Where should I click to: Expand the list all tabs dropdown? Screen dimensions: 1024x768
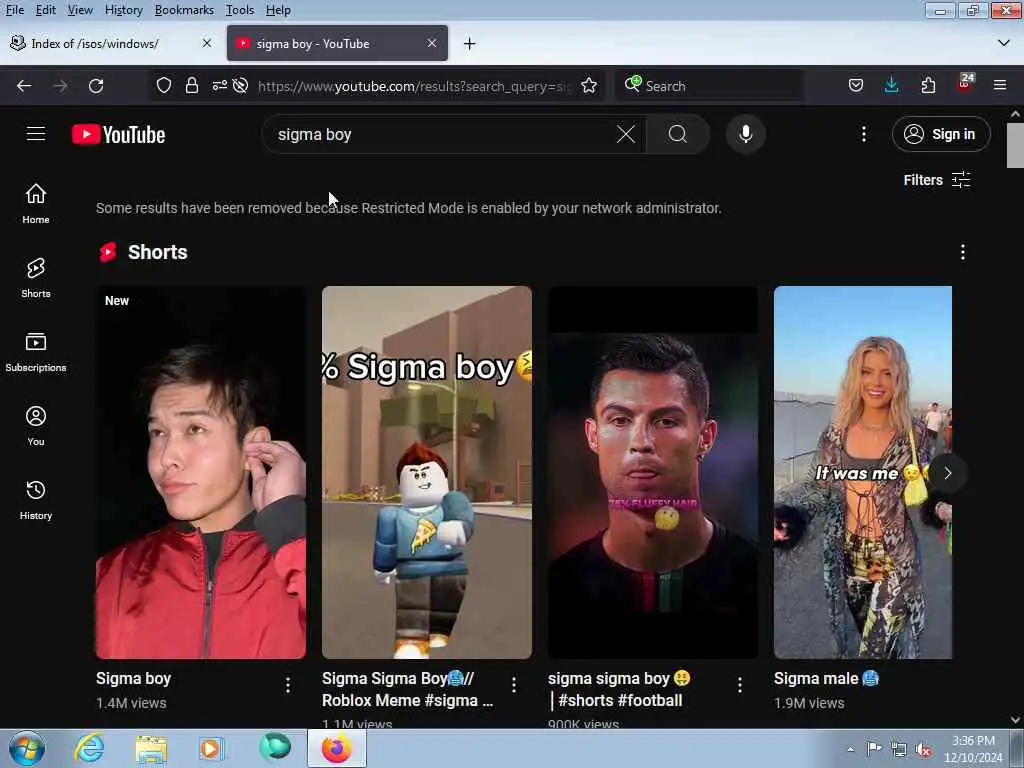[1004, 43]
